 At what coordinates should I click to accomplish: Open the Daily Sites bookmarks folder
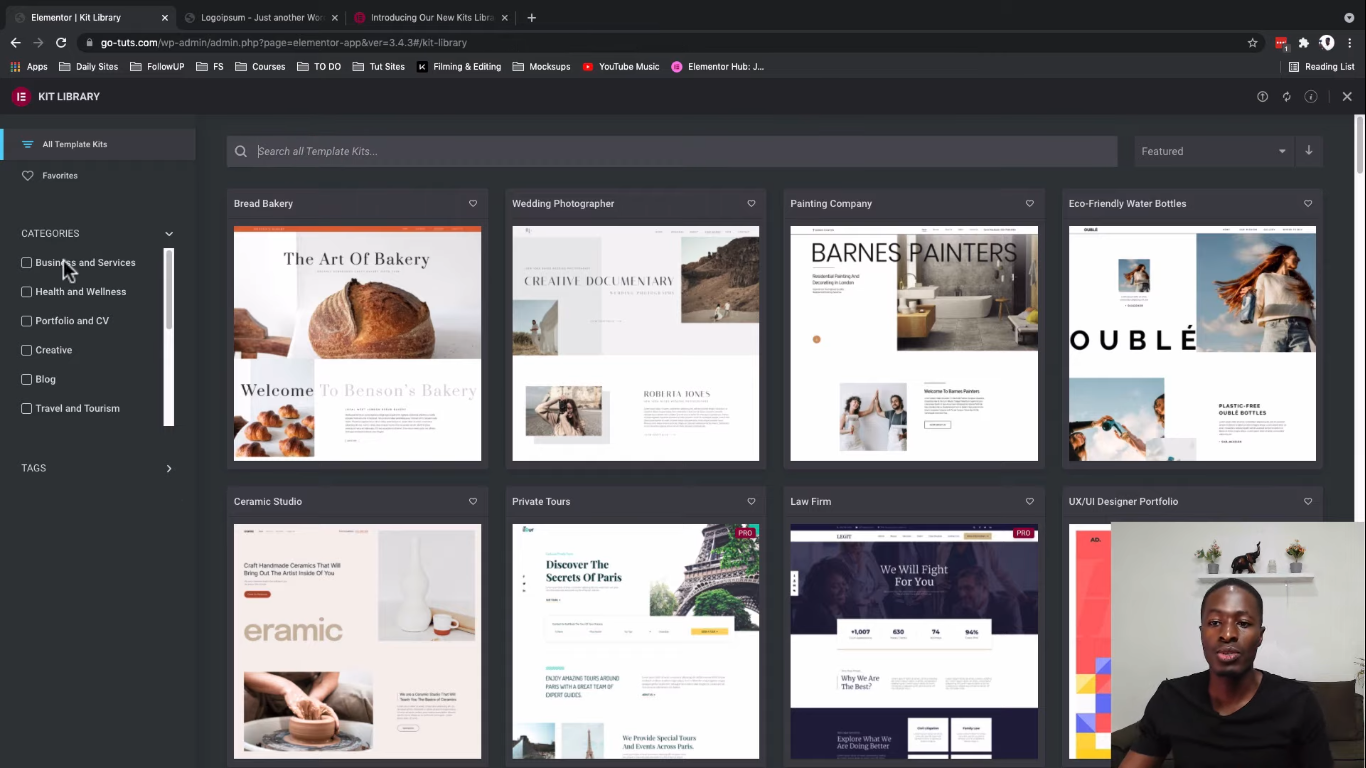coord(88,67)
